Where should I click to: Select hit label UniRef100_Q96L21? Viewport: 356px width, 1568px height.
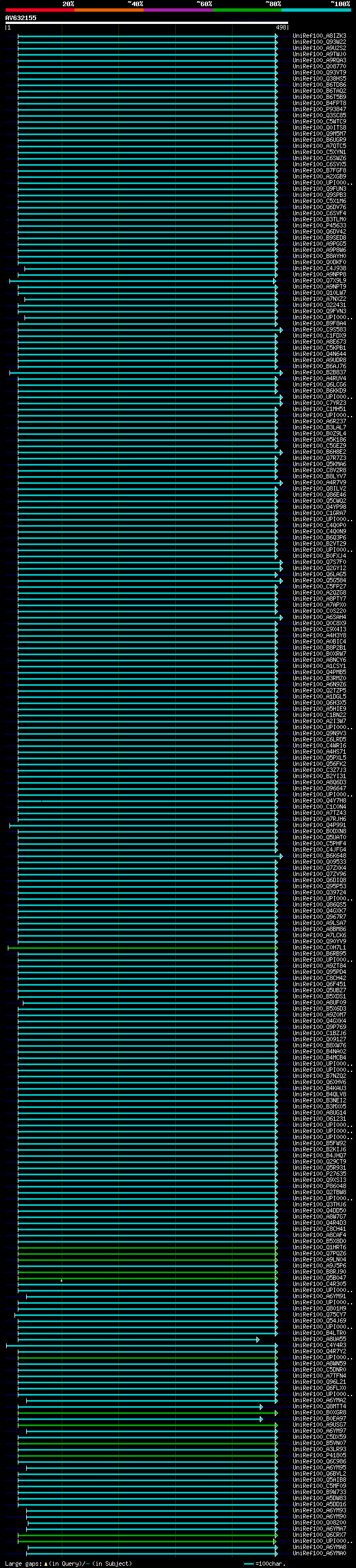click(x=319, y=1382)
